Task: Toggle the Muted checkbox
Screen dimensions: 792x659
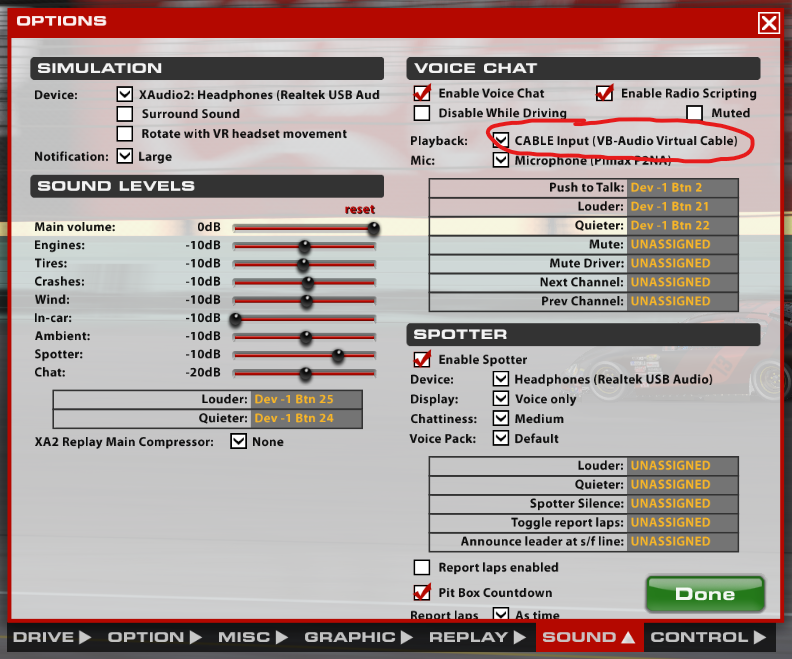Action: coord(694,113)
